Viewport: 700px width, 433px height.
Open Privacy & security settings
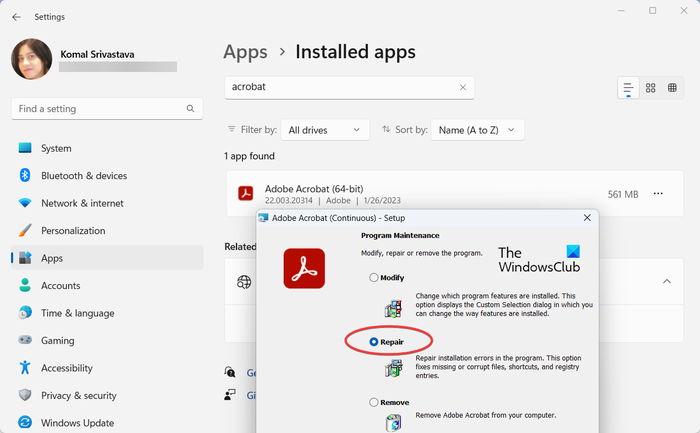[107, 395]
